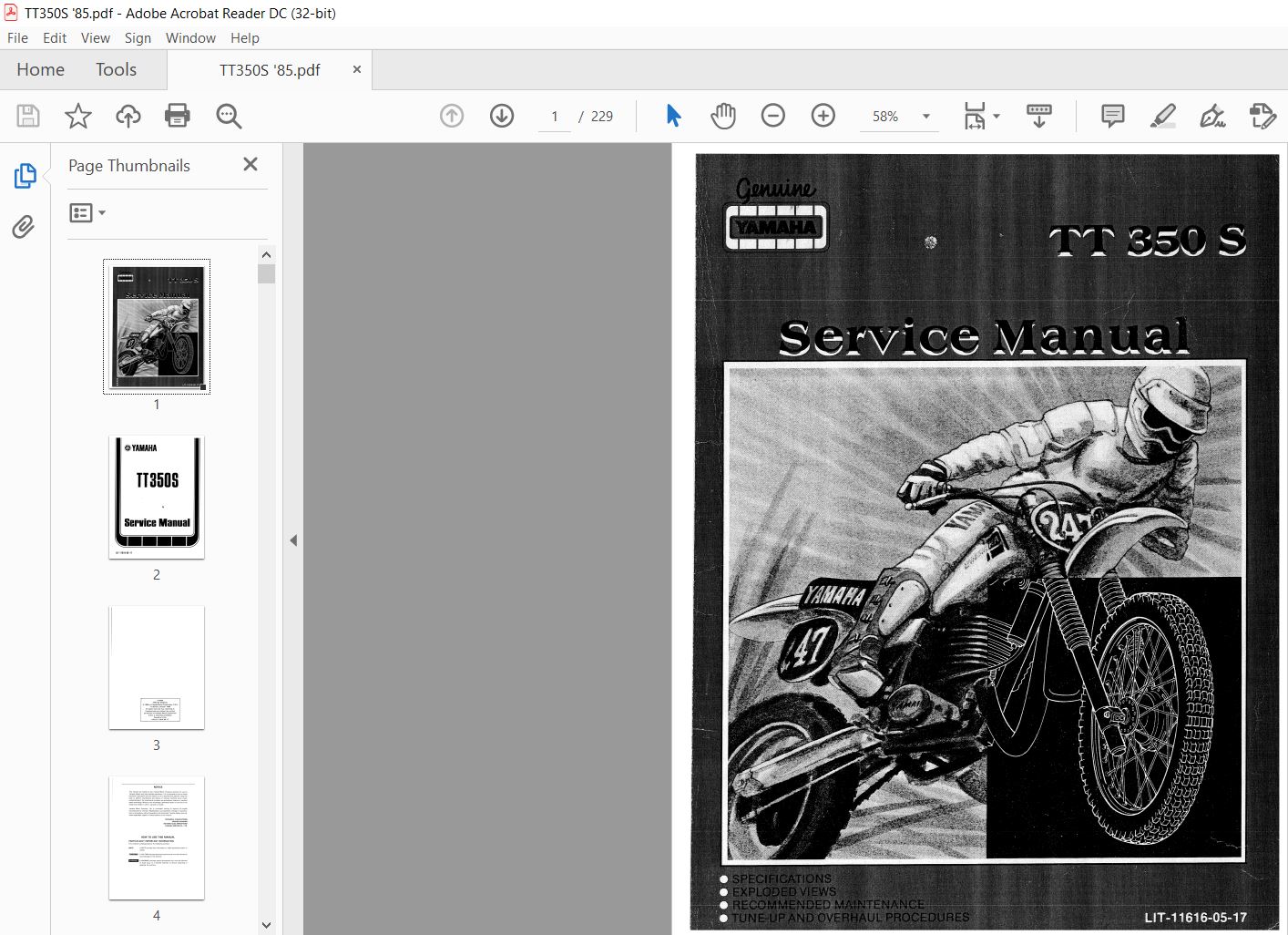Collapse the navigation pane arrow
1288x935 pixels.
coord(293,540)
